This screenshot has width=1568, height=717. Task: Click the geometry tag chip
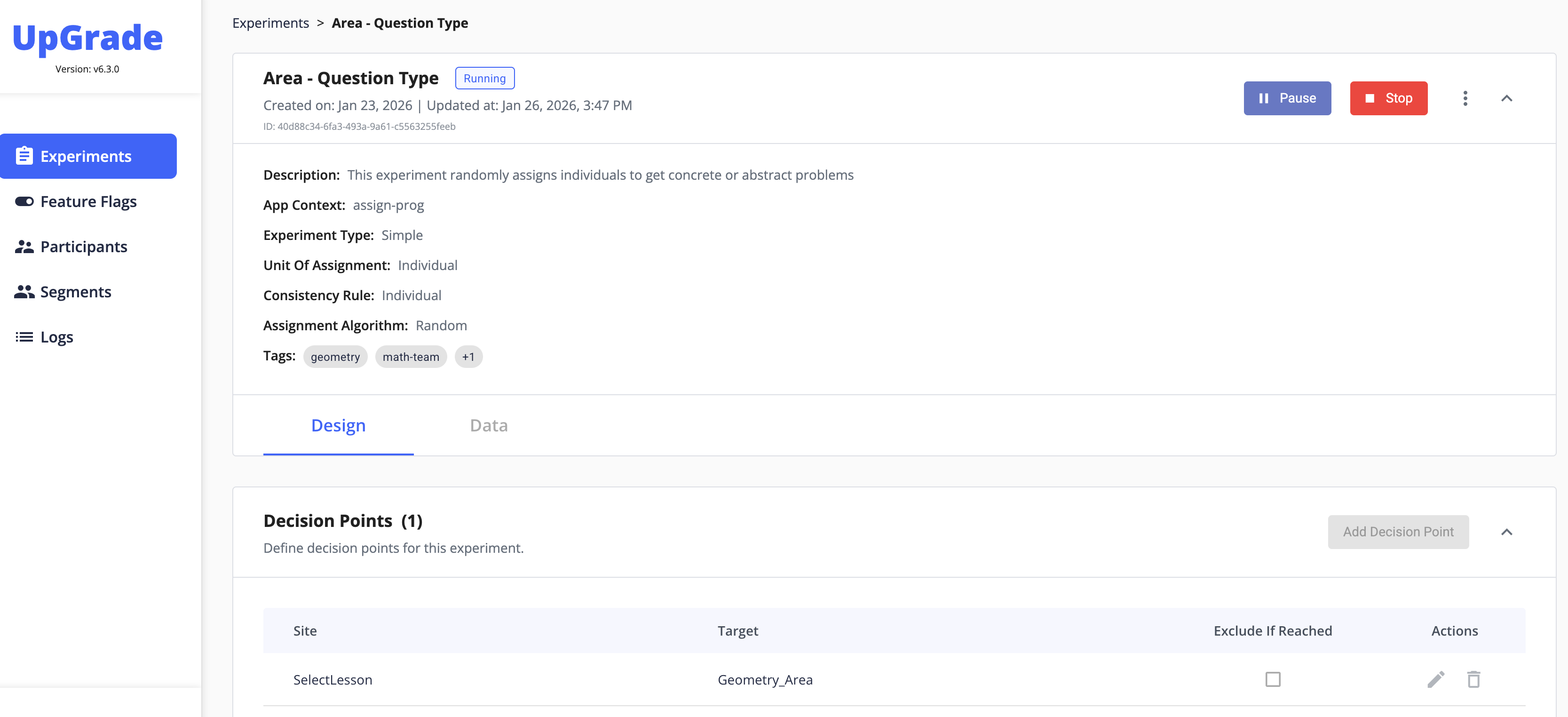335,357
